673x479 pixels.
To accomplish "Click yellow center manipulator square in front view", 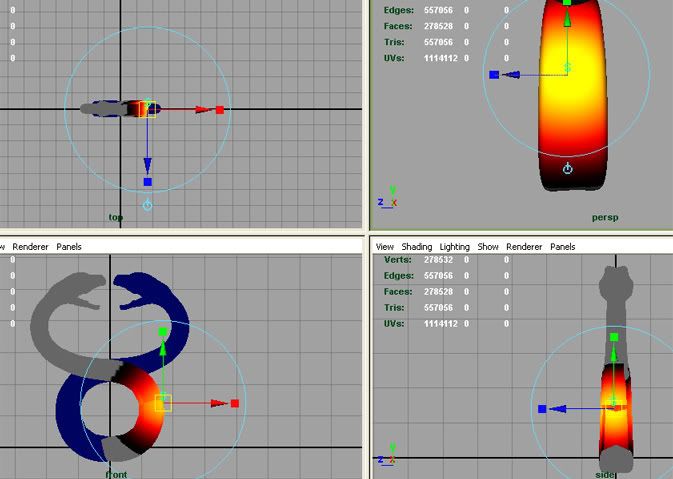I will 163,403.
